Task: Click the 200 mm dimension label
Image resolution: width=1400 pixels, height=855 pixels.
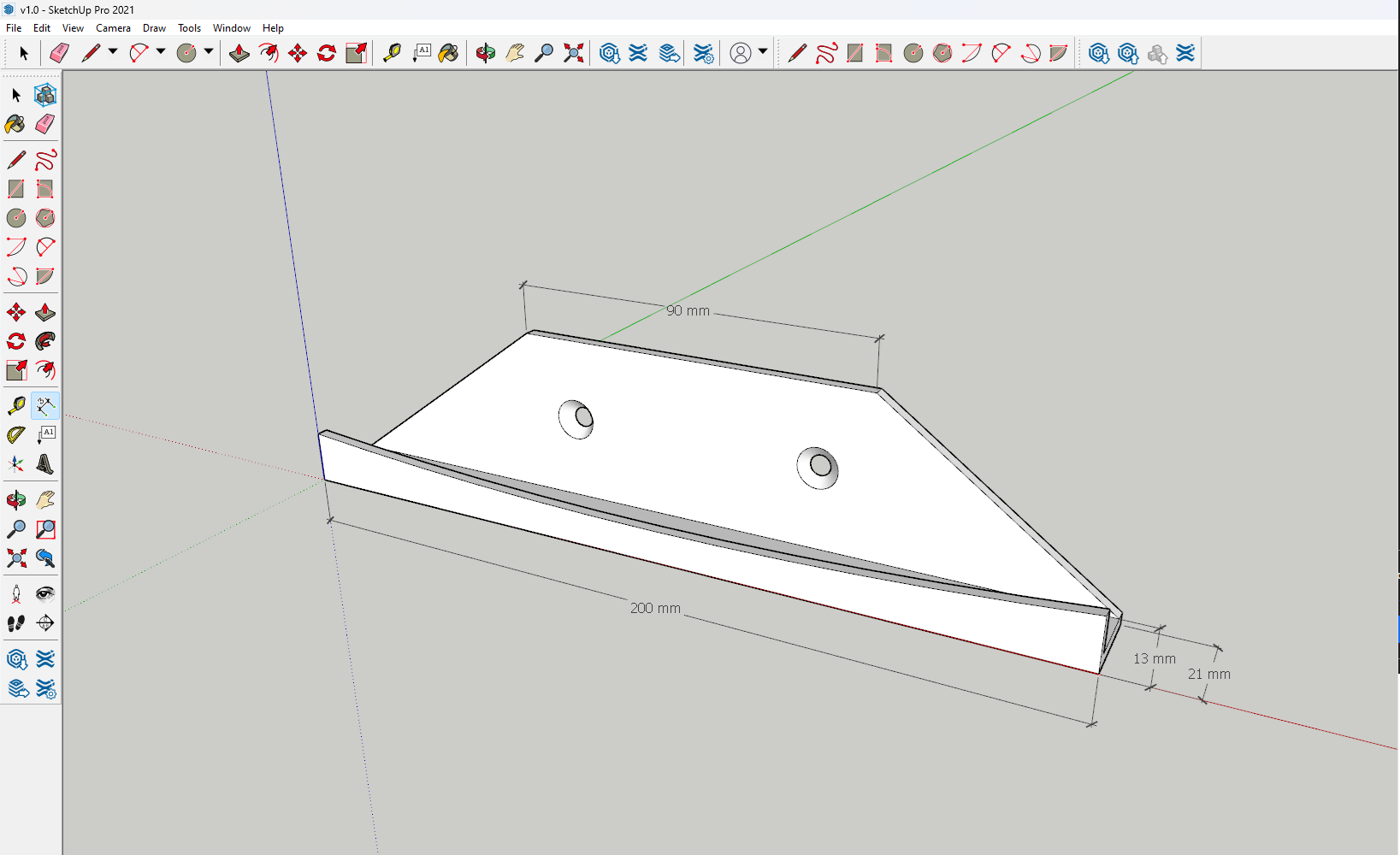Action: (655, 608)
